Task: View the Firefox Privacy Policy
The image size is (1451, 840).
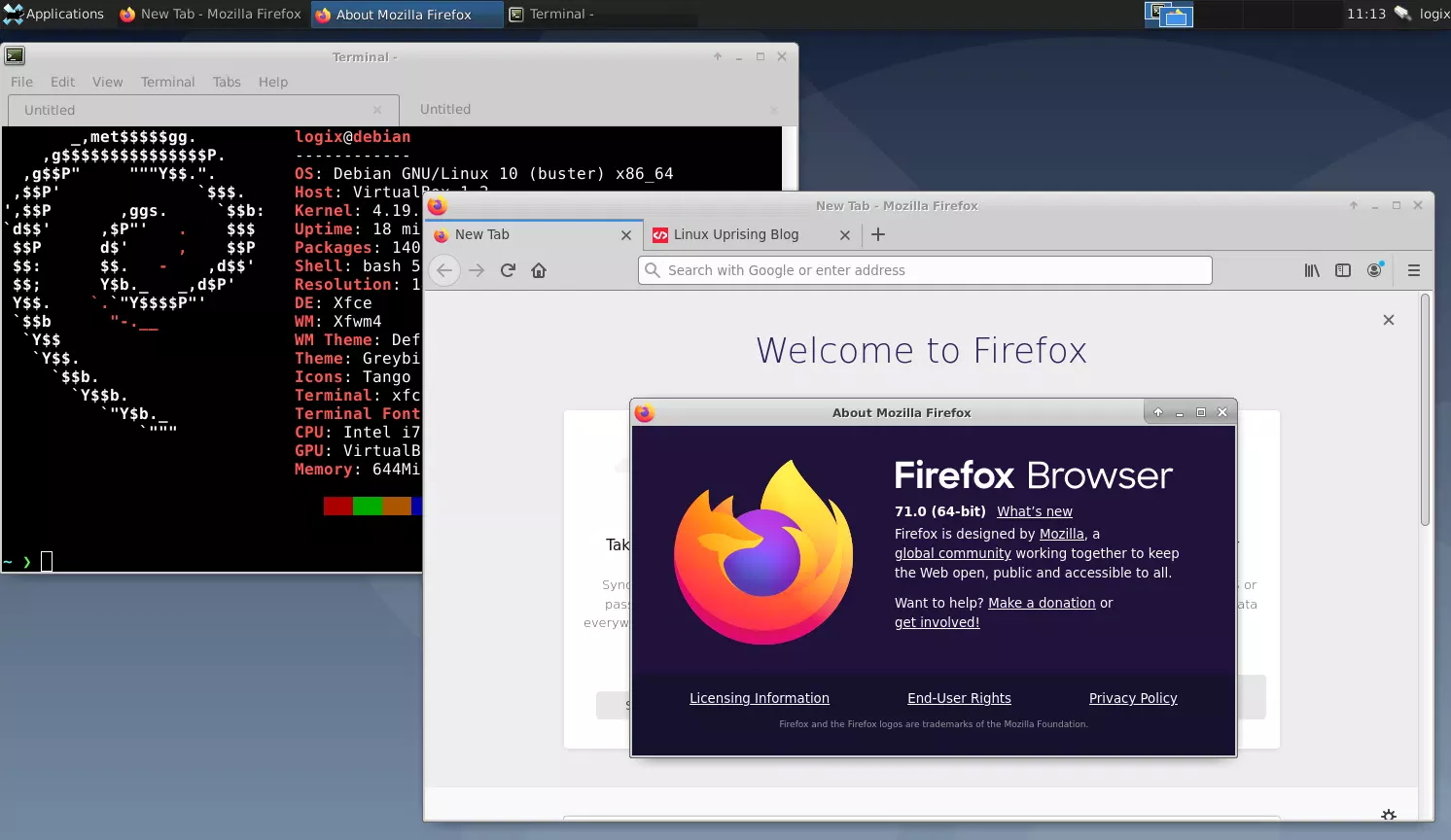Action: [x=1133, y=698]
